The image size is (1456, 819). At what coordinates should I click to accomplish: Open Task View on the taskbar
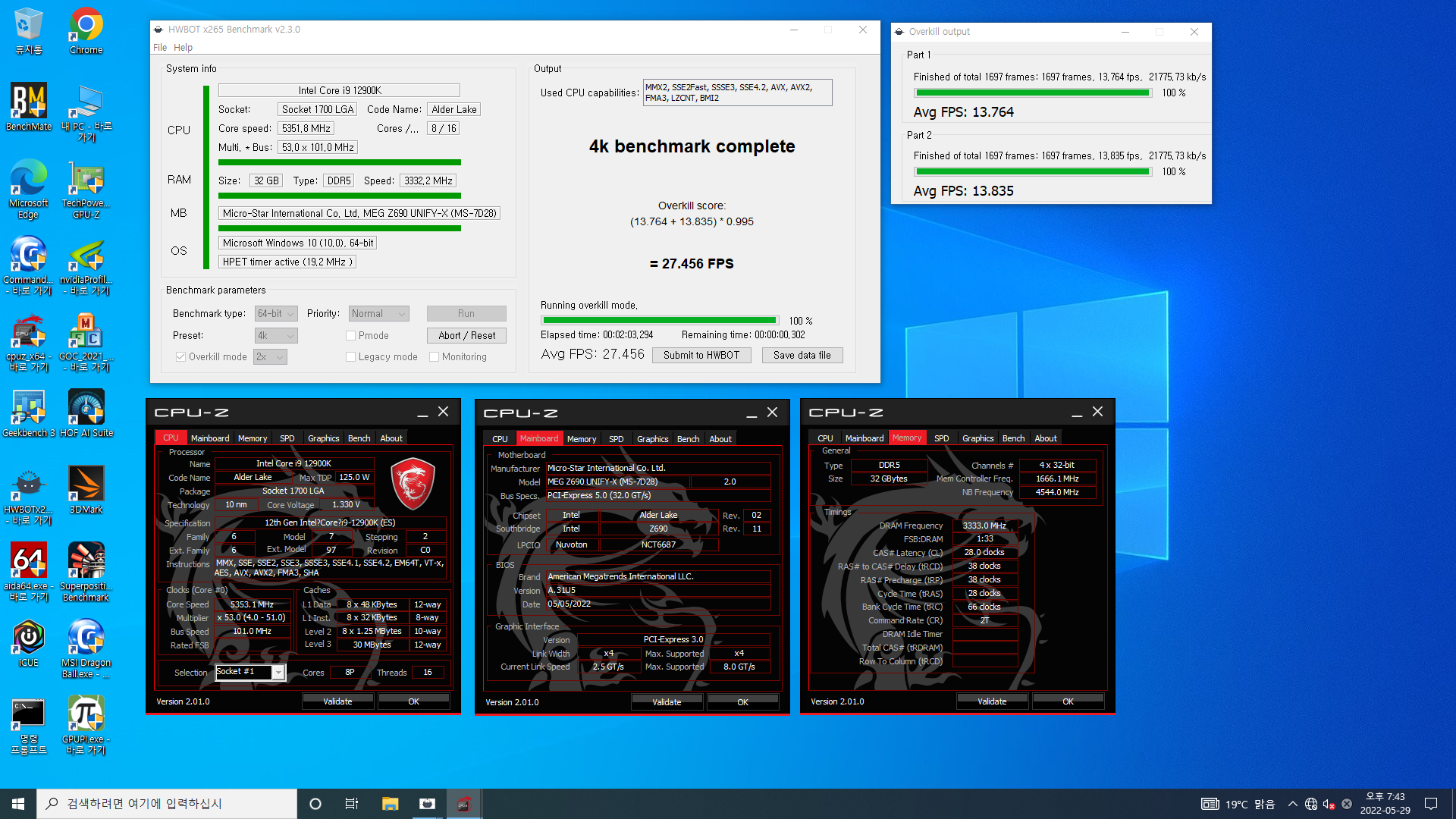[x=352, y=804]
